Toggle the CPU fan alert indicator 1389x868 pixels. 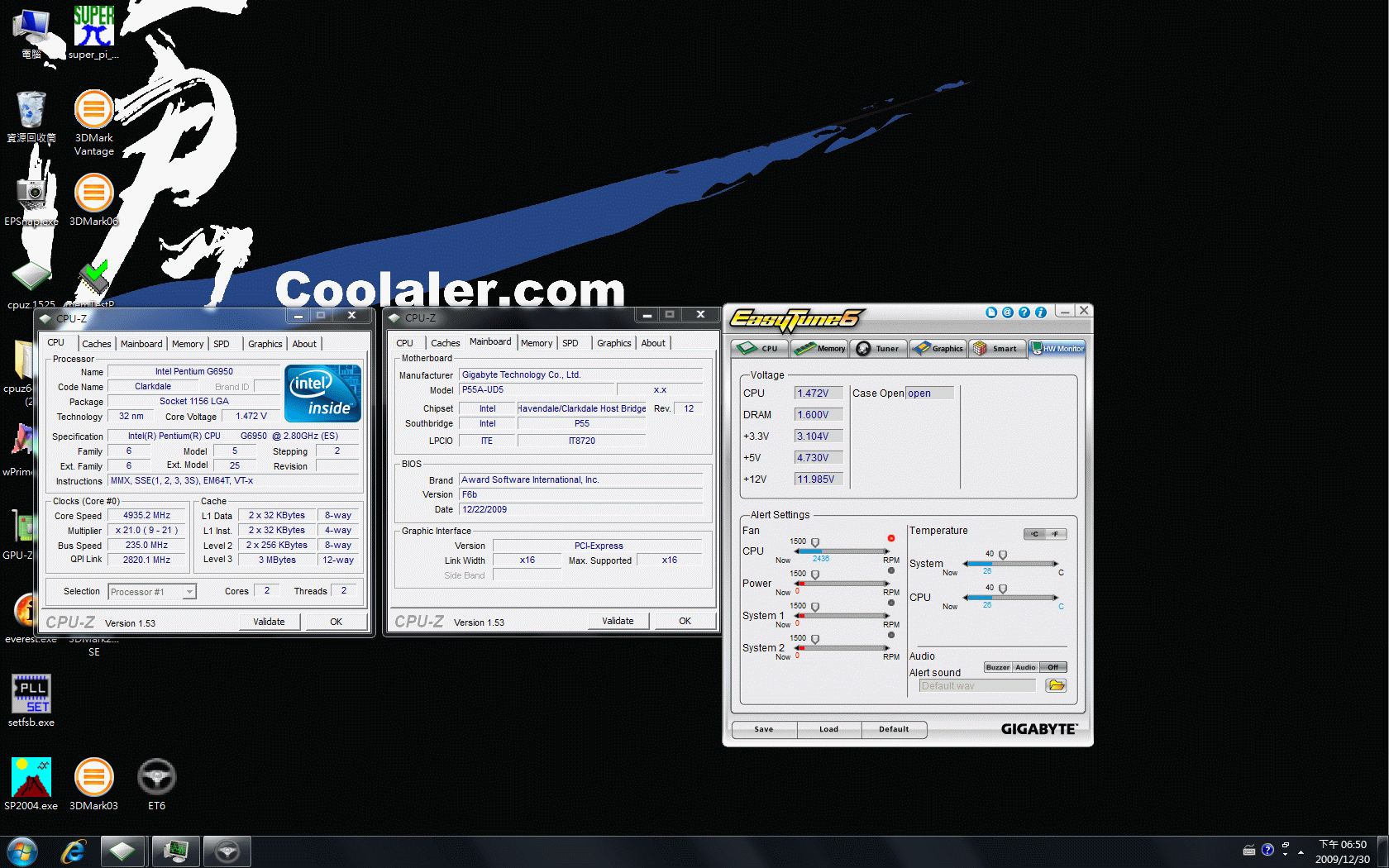pyautogui.click(x=891, y=538)
